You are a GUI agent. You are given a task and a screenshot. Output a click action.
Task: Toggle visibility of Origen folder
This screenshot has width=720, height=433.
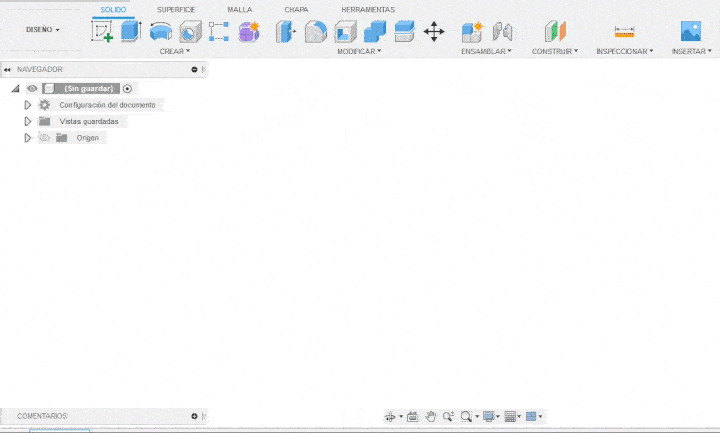pyautogui.click(x=44, y=138)
